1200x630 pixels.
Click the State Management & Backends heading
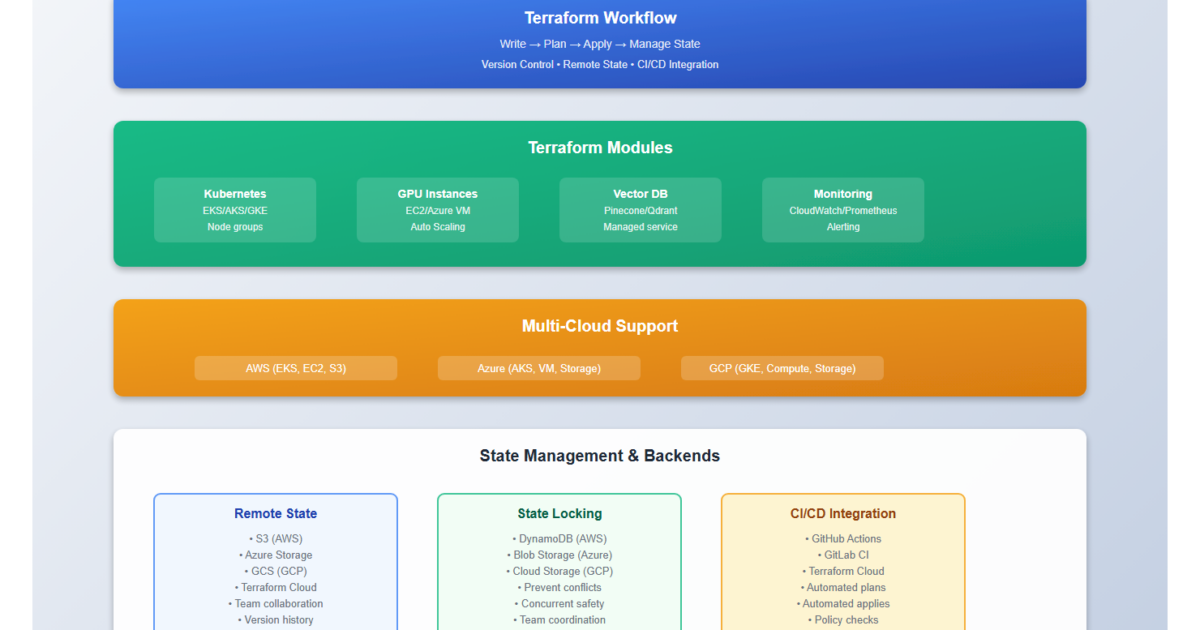tap(600, 456)
